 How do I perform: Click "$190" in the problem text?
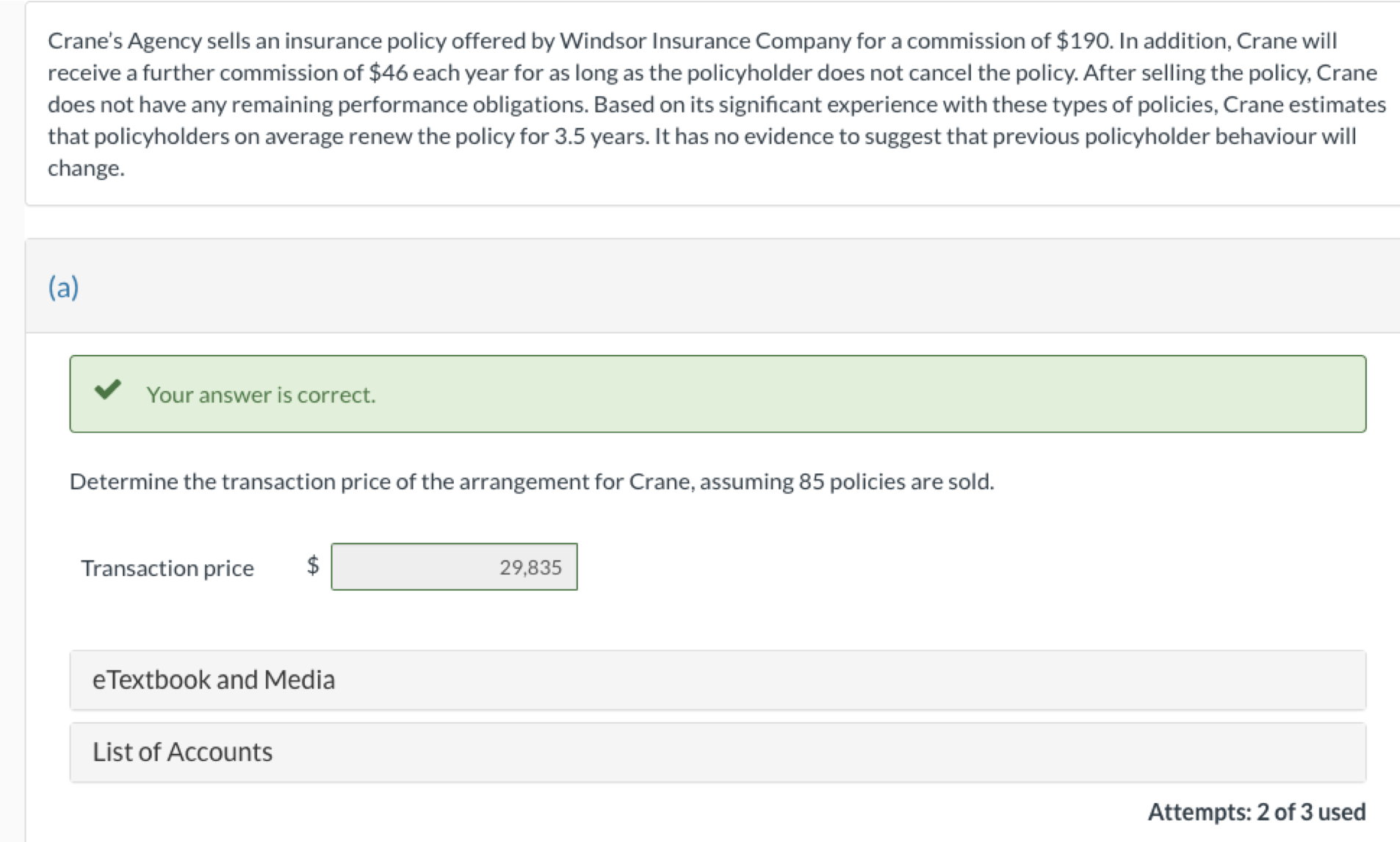[1083, 40]
